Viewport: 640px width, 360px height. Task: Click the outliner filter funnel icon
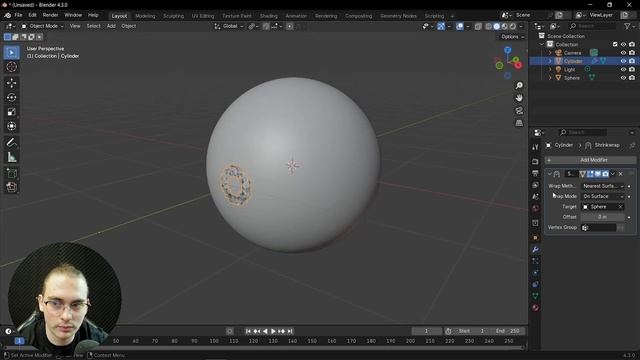pos(627,26)
